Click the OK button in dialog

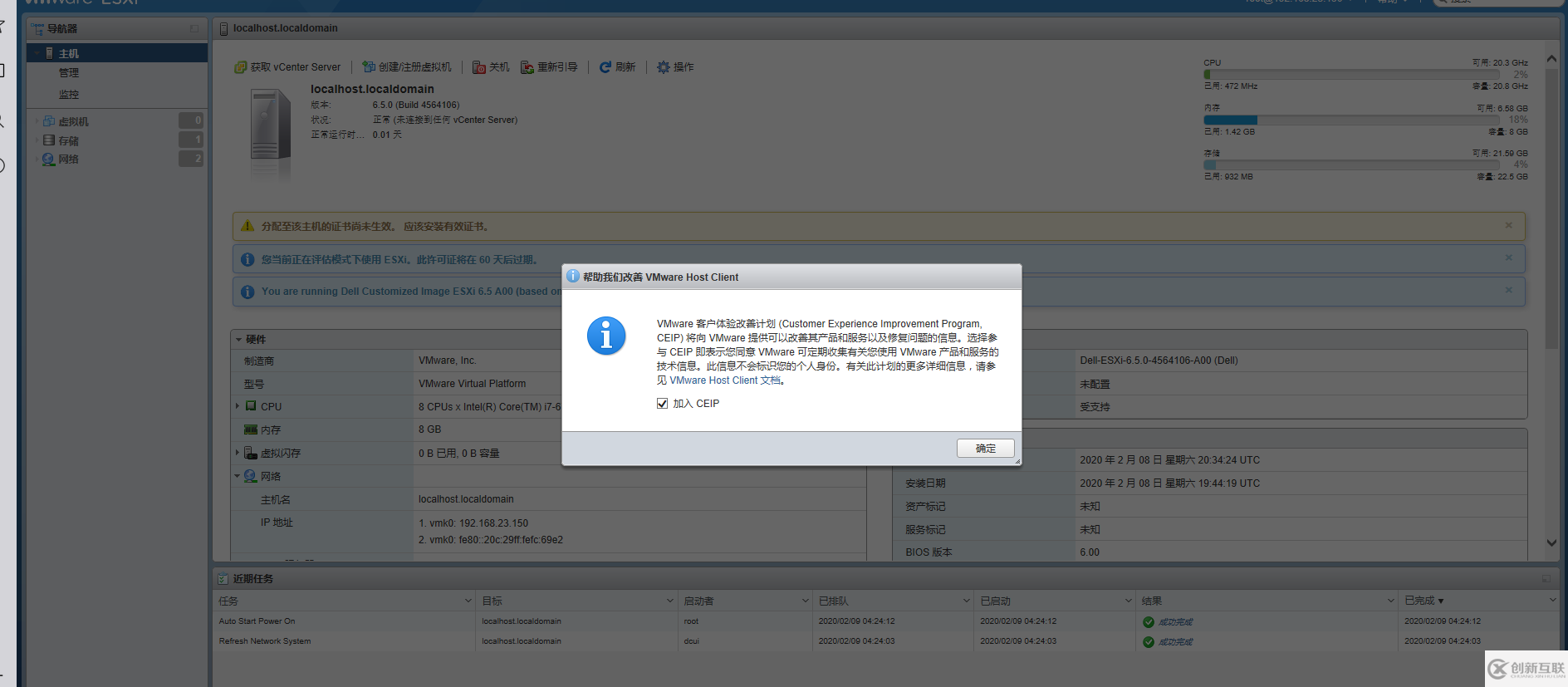click(x=985, y=448)
